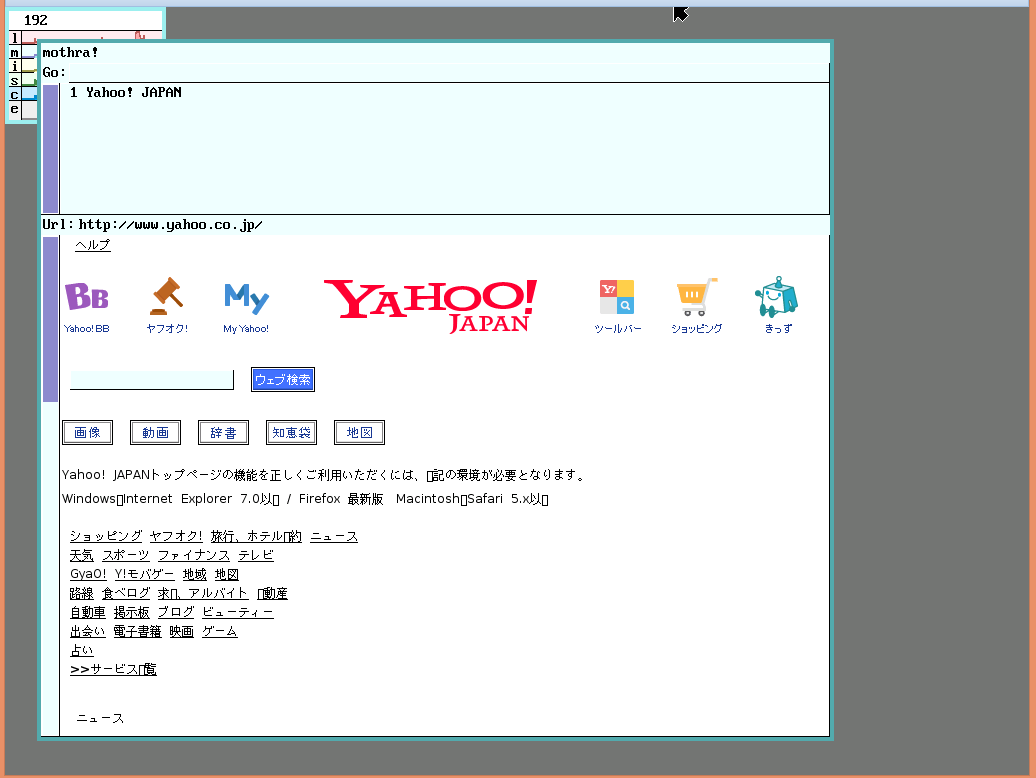Open the underlined 地図 text link
This screenshot has width=1036, height=778.
227,574
